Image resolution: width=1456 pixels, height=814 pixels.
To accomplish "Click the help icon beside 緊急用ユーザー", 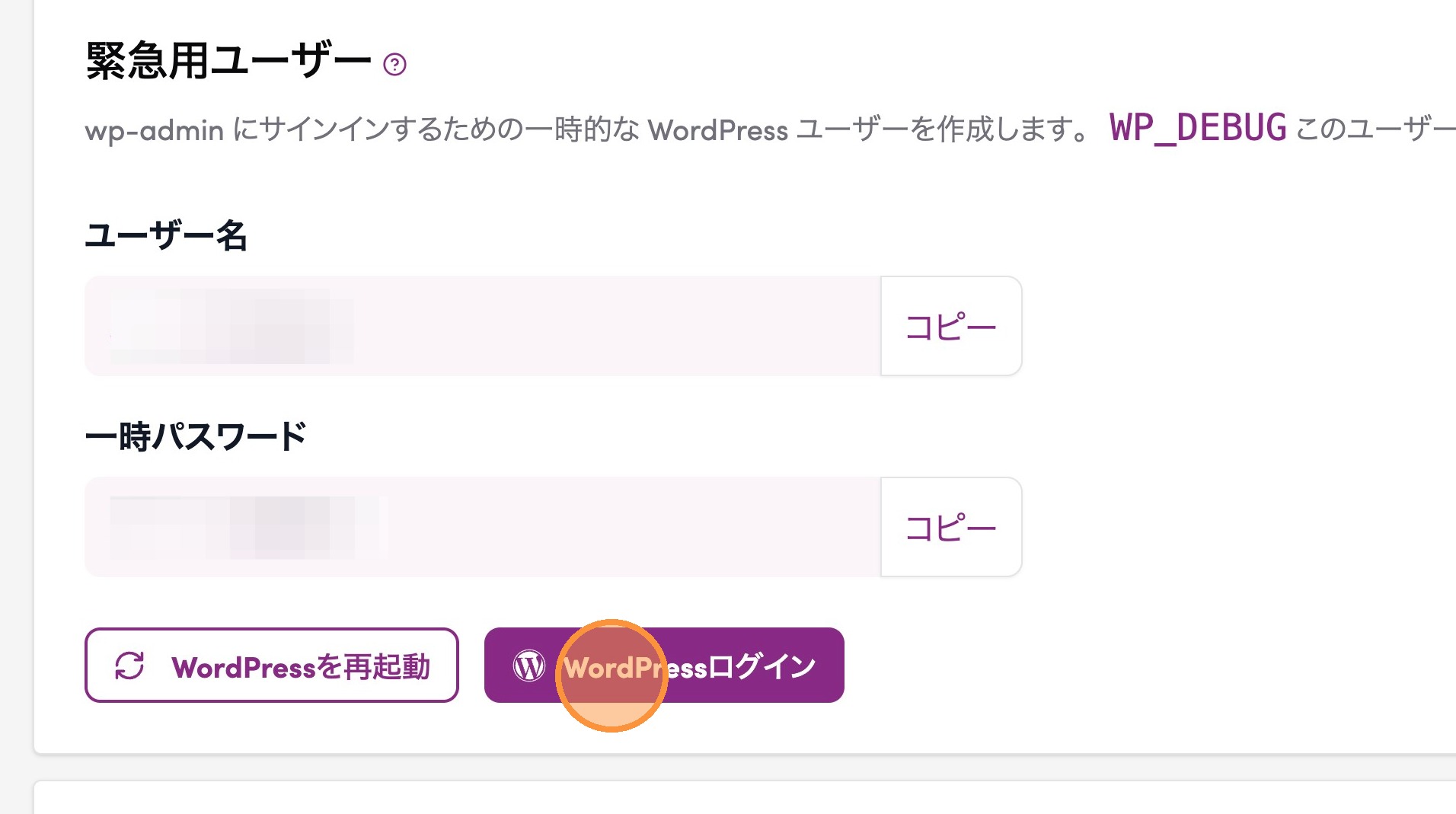I will click(394, 65).
